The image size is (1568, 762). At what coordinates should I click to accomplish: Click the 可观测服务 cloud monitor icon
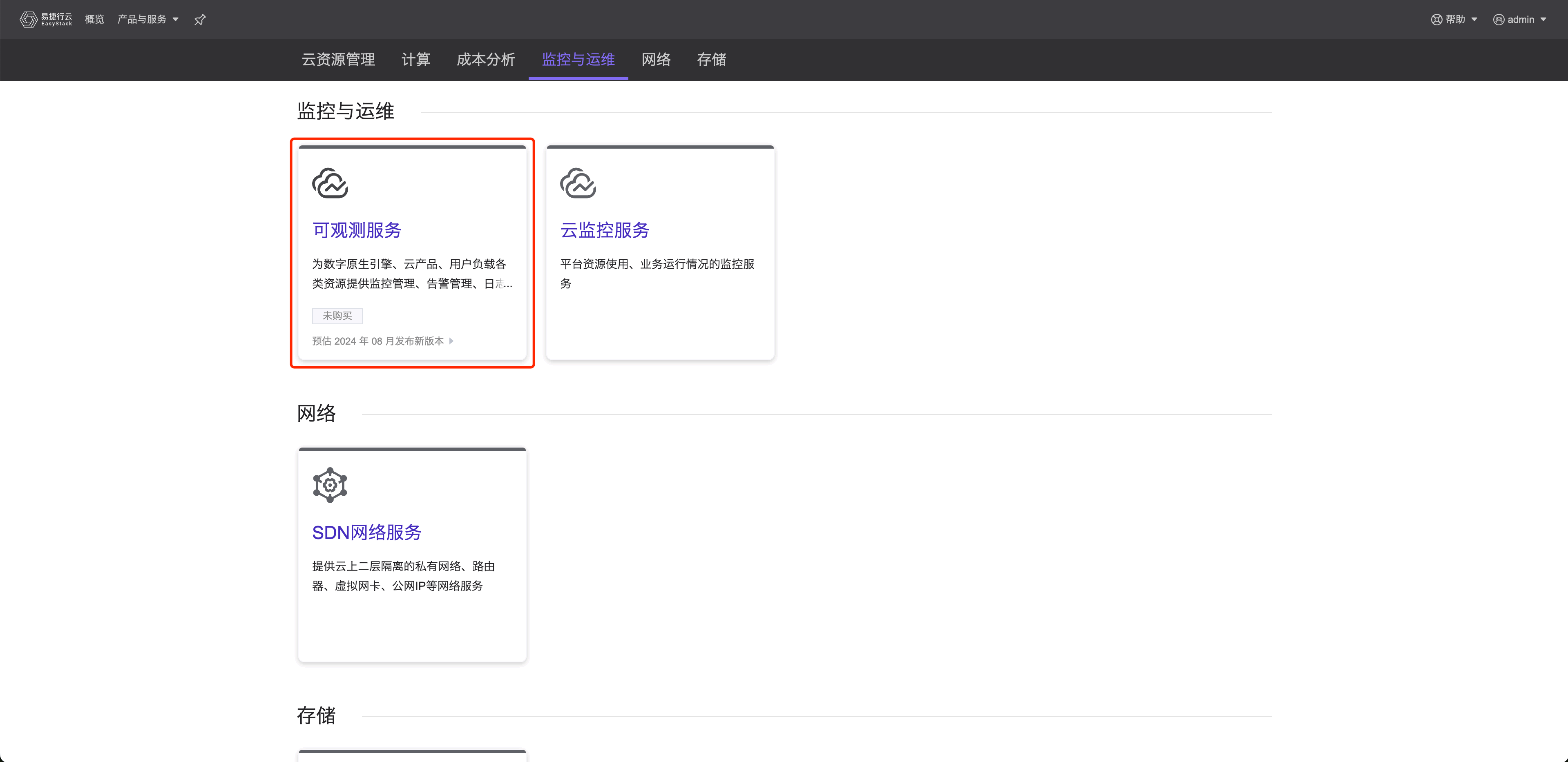click(x=330, y=183)
